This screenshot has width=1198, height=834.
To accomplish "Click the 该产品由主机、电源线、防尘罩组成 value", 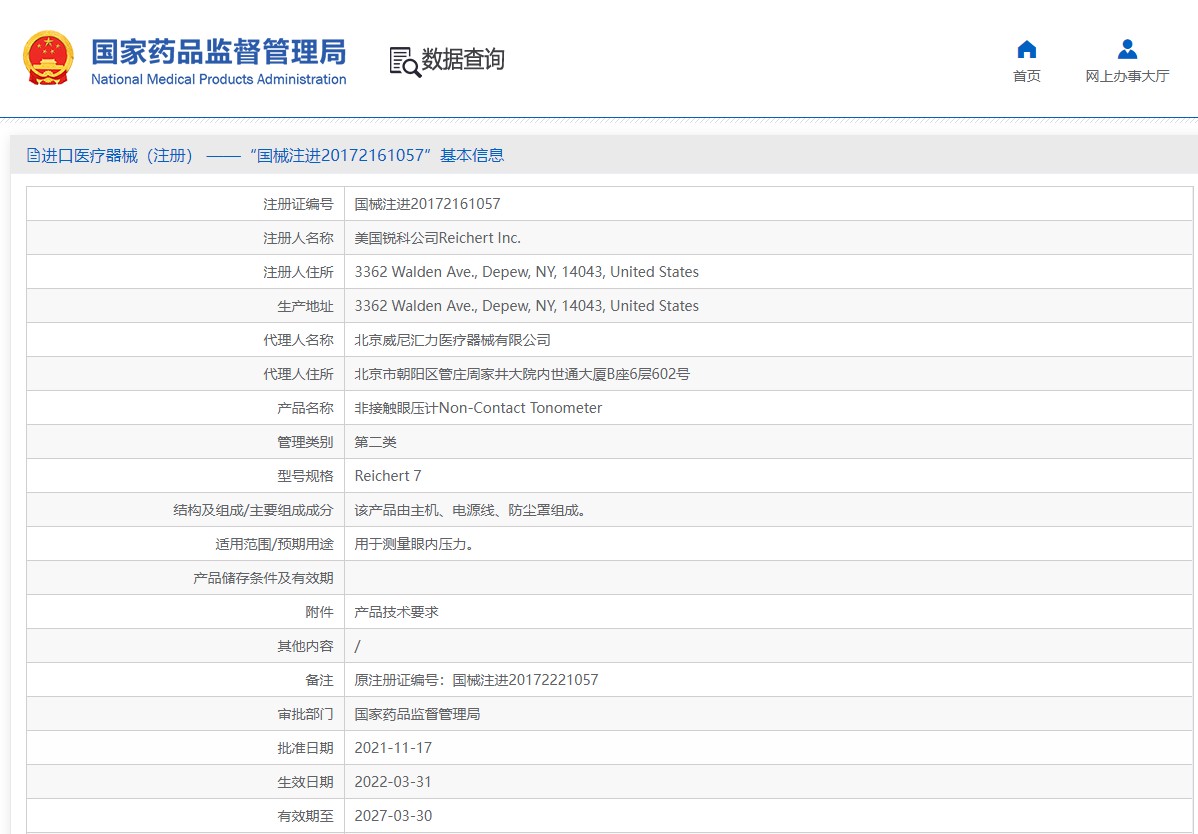I will pyautogui.click(x=470, y=510).
